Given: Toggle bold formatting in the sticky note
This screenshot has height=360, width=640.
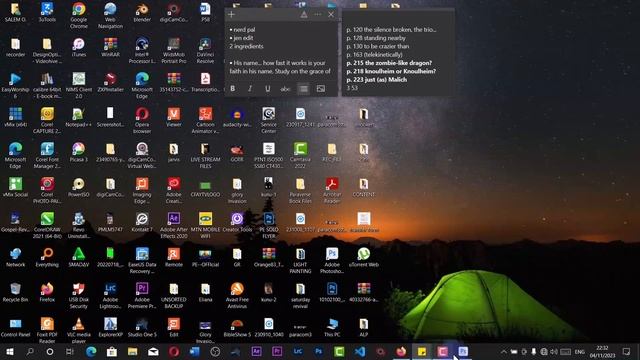Looking at the screenshot, I should [233, 89].
